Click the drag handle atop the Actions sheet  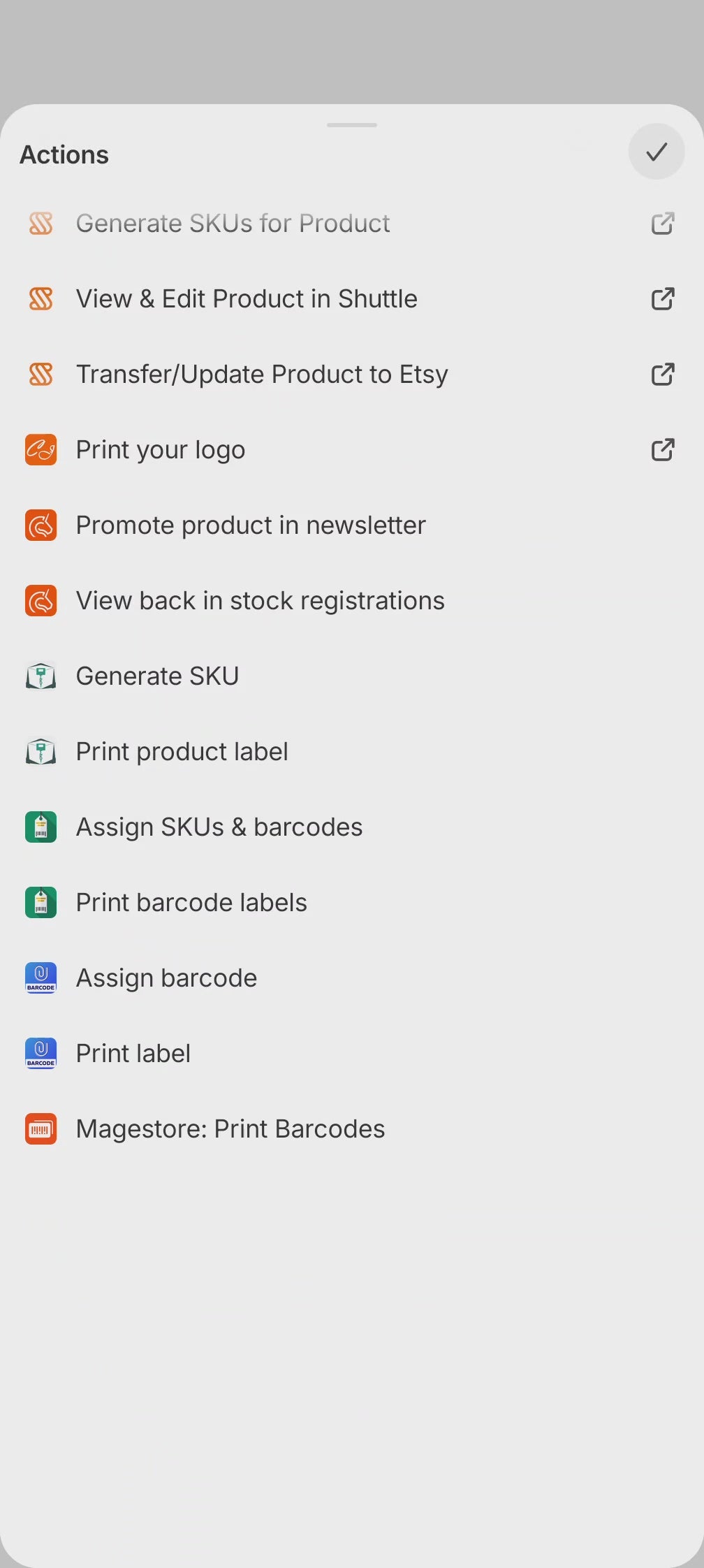coord(352,125)
